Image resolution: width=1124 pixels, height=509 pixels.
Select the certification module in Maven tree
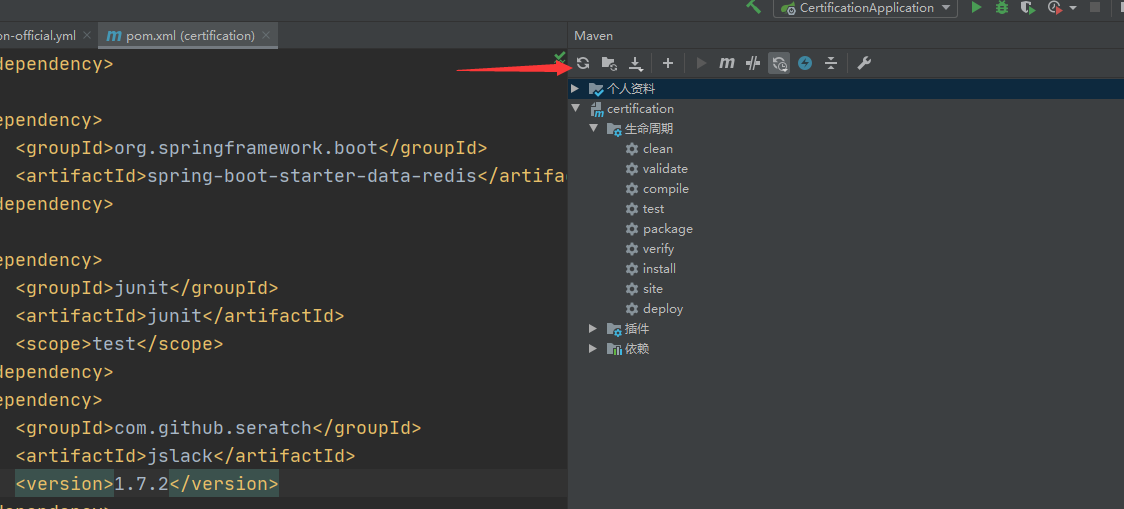[640, 109]
